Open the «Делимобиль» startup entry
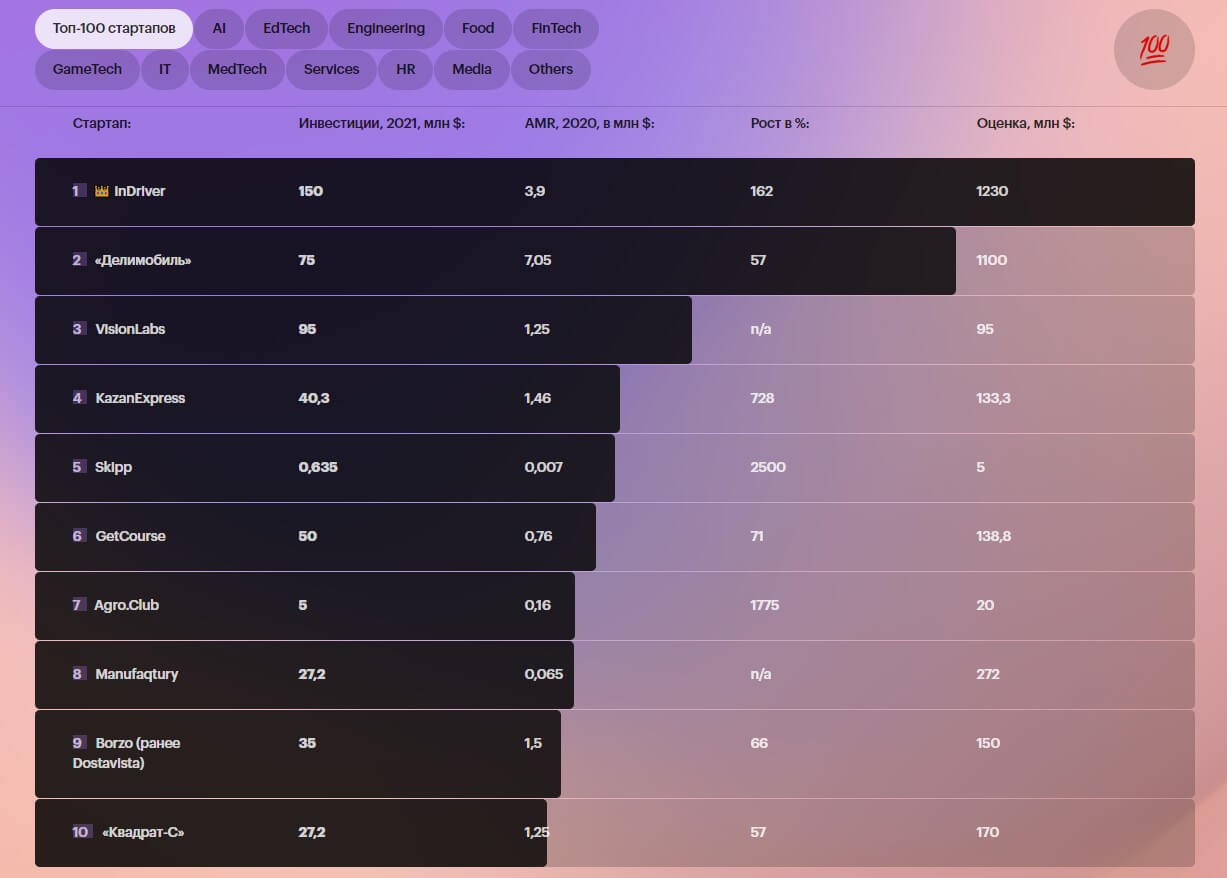 (x=142, y=260)
